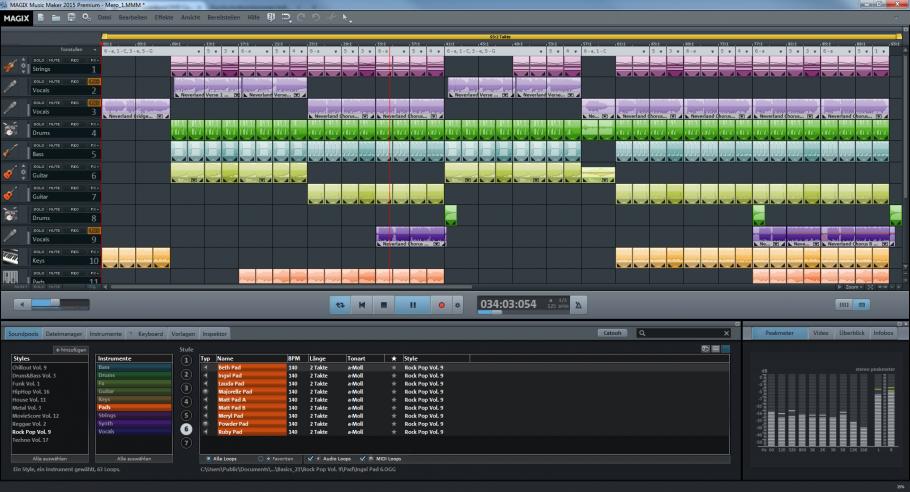Skip to start with rewind button
The width and height of the screenshot is (910, 492).
pyautogui.click(x=363, y=304)
